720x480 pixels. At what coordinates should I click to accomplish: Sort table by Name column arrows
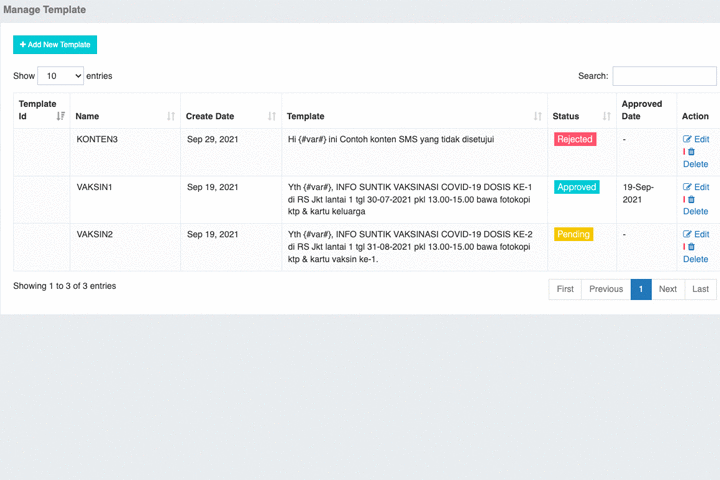[x=171, y=116]
